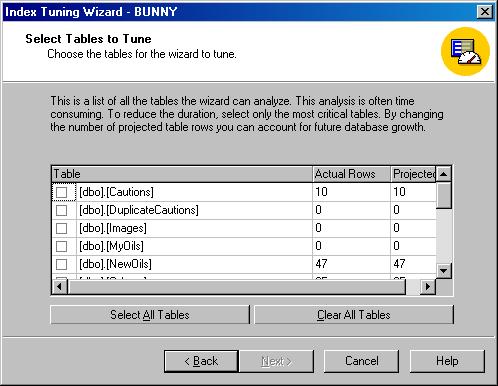Click the Select All Tables button
This screenshot has width=498, height=386.
pos(150,315)
